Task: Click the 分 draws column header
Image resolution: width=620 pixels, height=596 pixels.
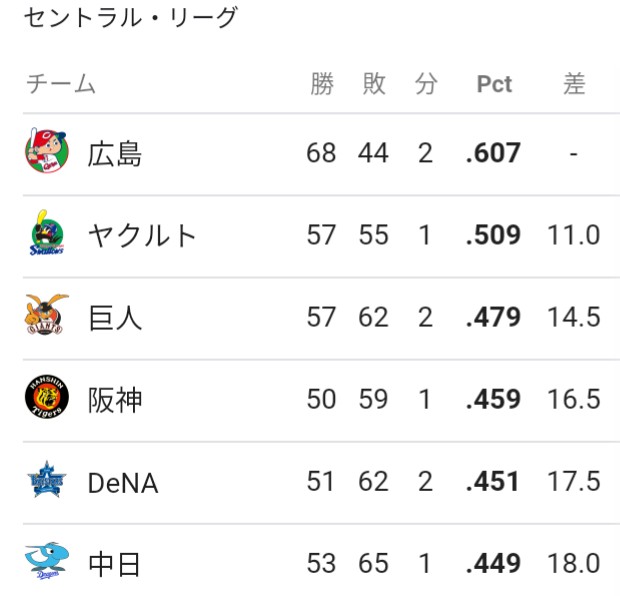Action: [x=426, y=84]
